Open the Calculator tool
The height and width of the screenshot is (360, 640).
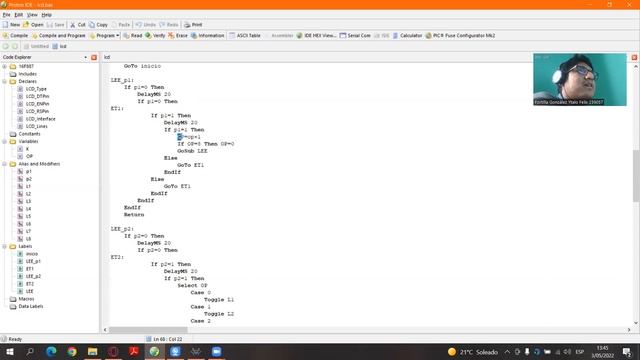(x=407, y=36)
